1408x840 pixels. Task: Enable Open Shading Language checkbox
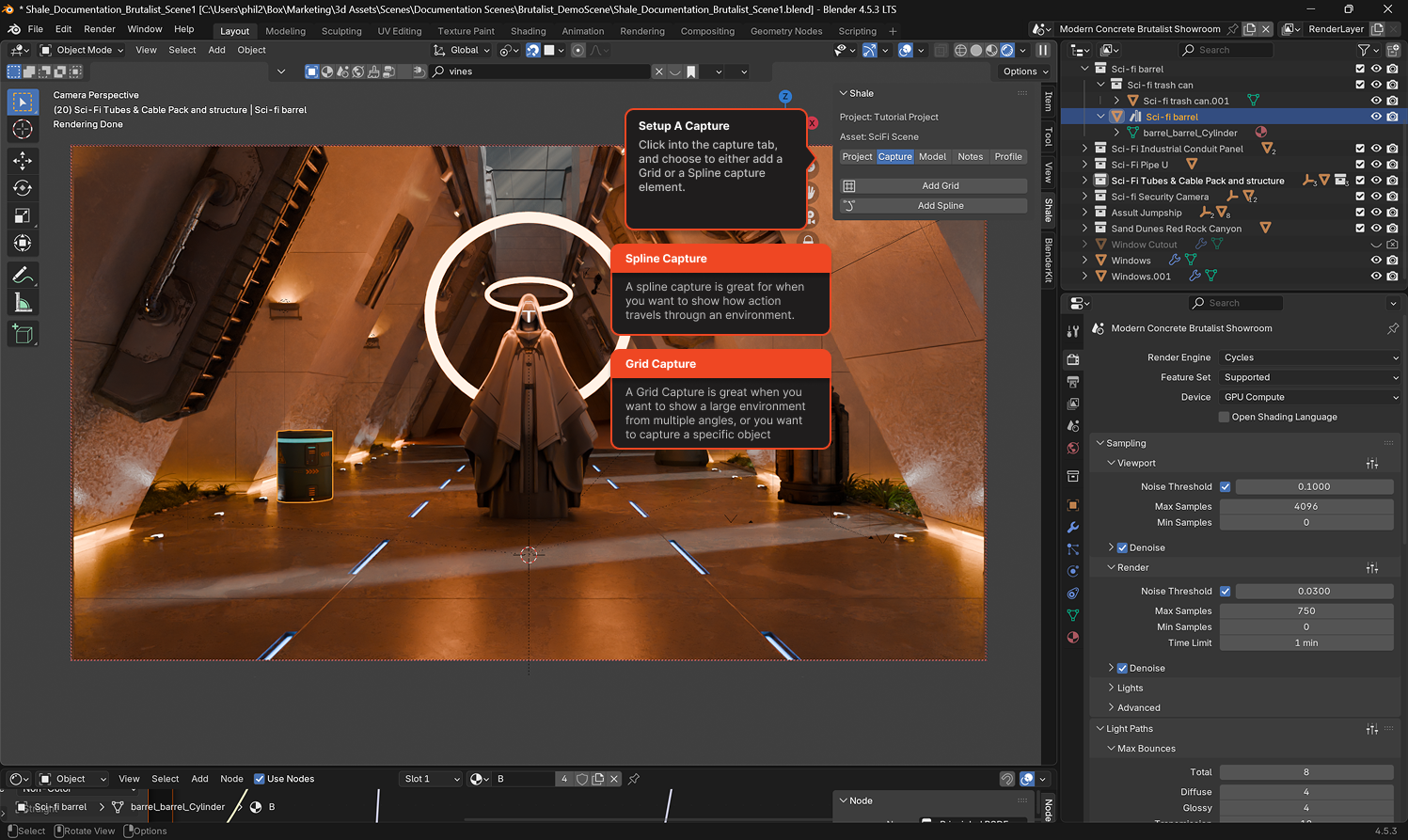pos(1224,417)
